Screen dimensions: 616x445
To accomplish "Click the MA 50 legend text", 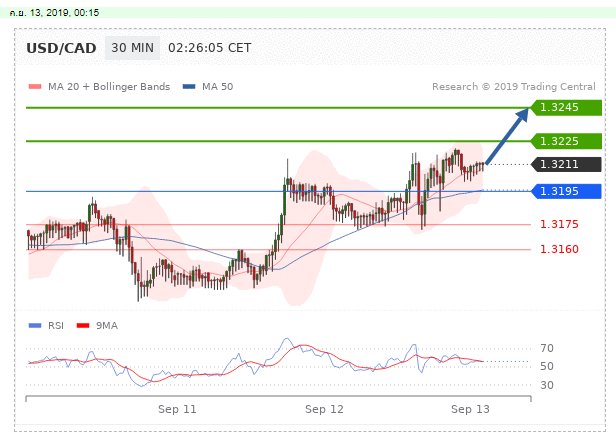I will (x=218, y=86).
